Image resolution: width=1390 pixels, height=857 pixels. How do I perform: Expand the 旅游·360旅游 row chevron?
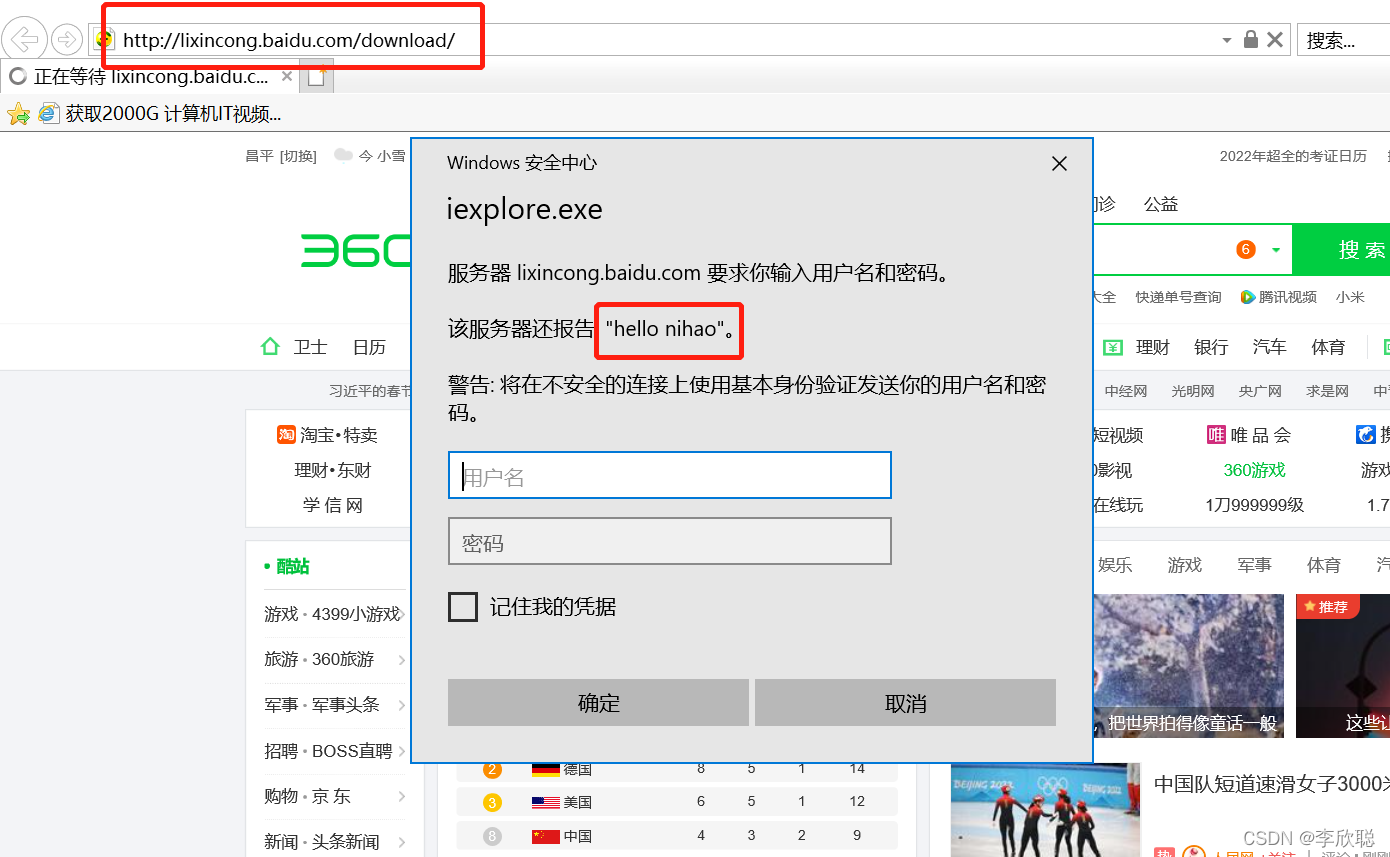tap(401, 660)
